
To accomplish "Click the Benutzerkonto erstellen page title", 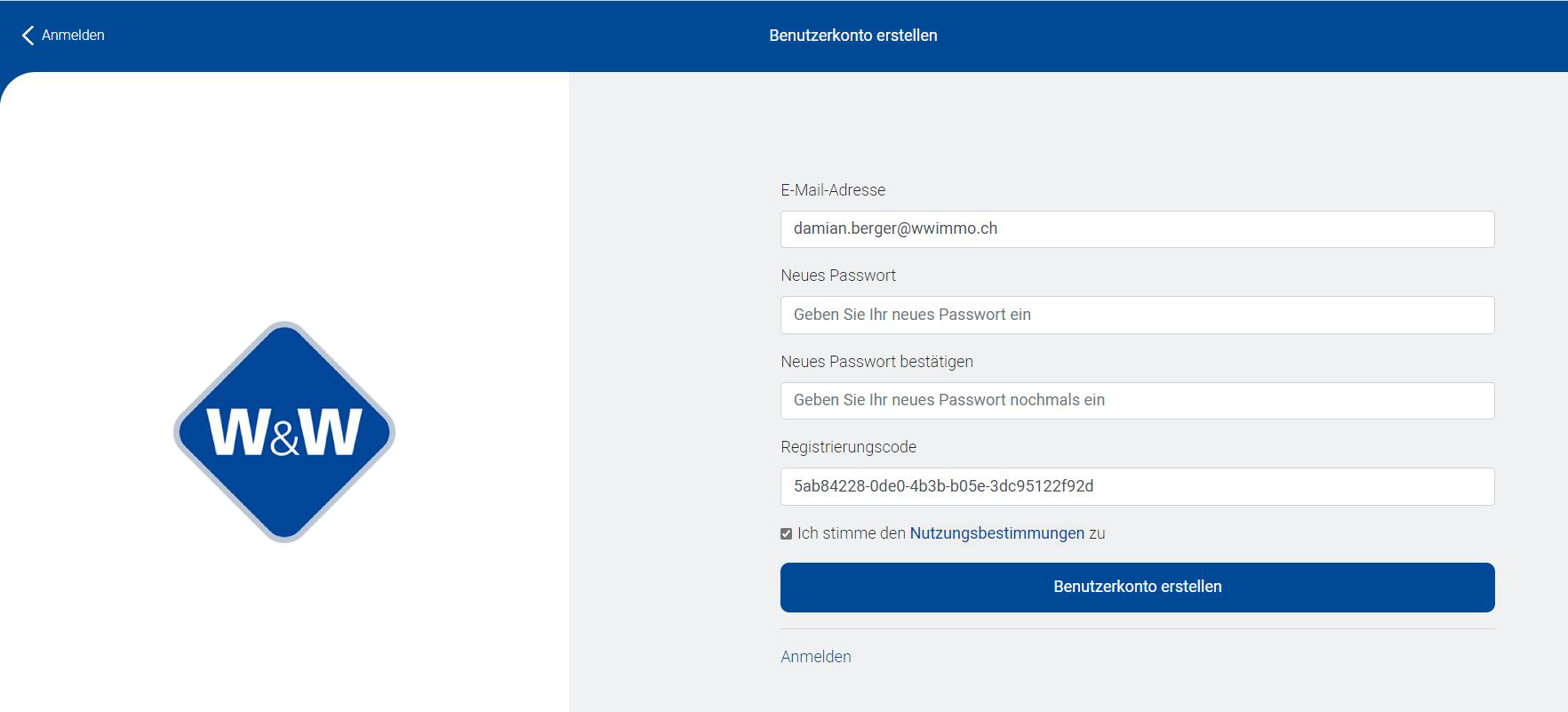I will 853,36.
